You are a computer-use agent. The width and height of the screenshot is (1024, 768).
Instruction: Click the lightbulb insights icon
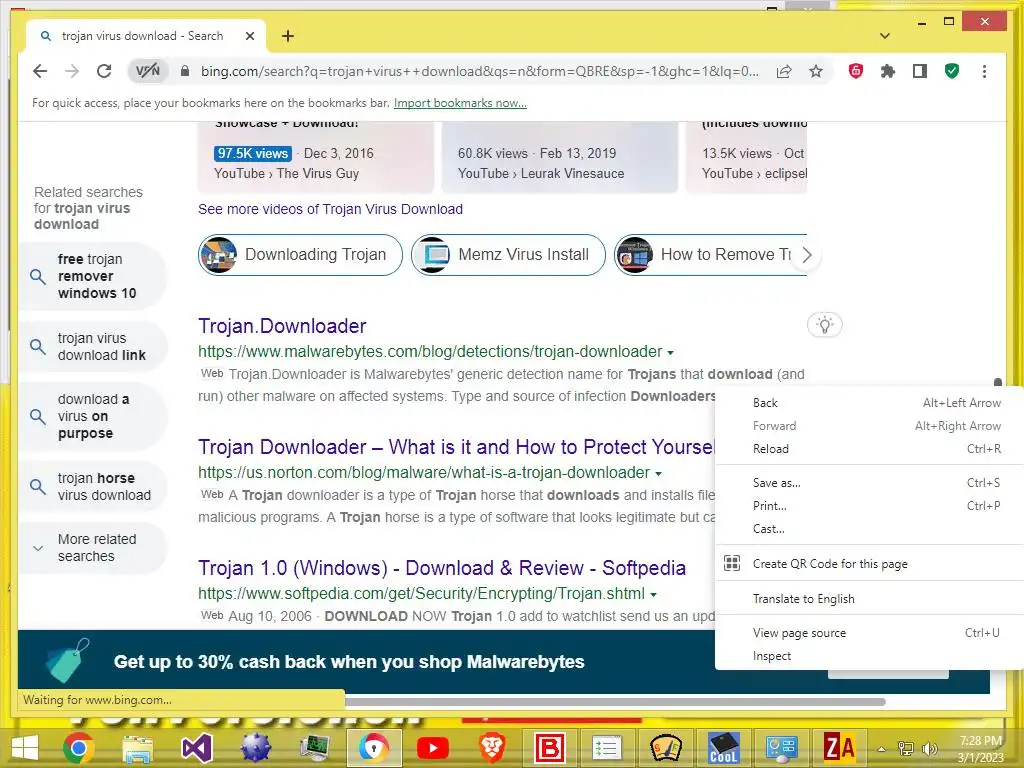825,325
